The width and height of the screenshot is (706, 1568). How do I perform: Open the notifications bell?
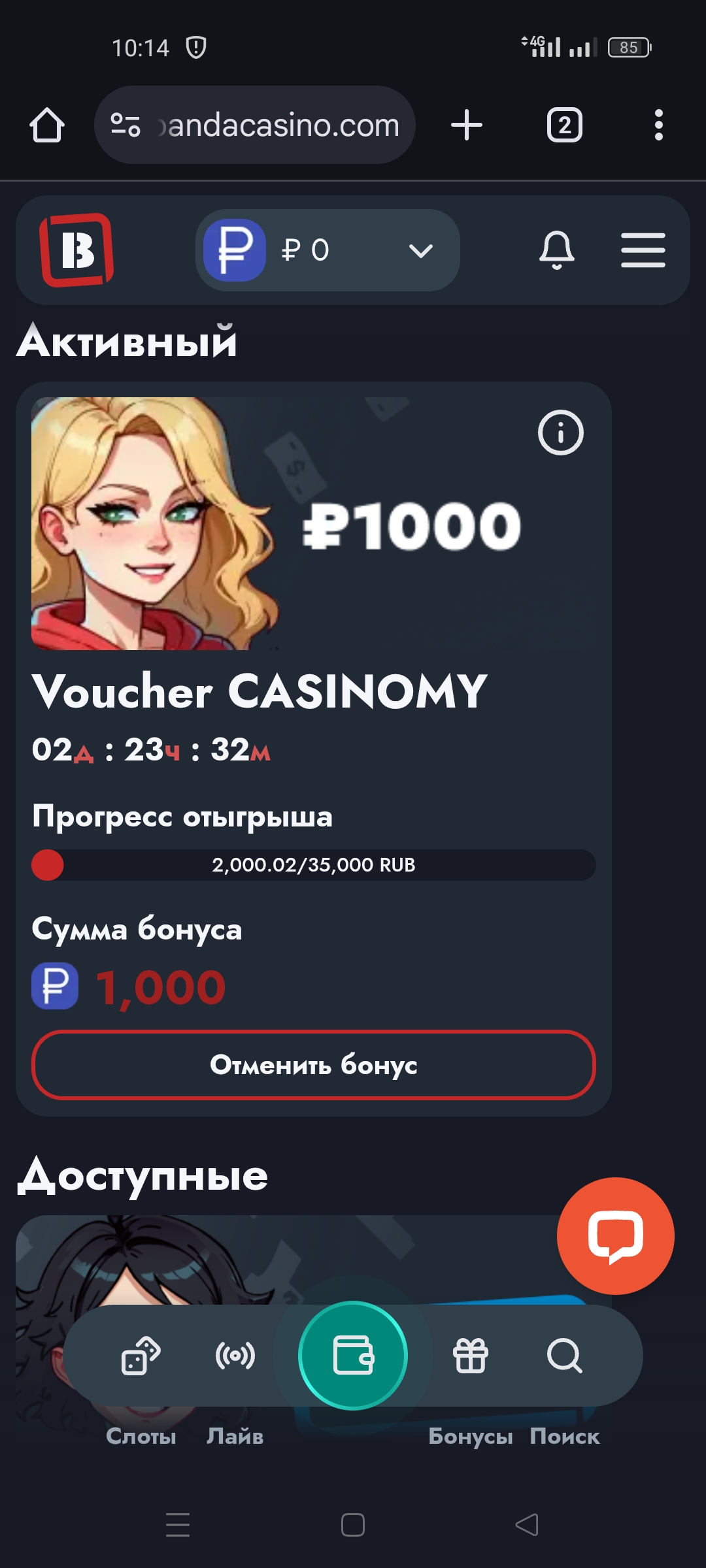click(x=557, y=250)
